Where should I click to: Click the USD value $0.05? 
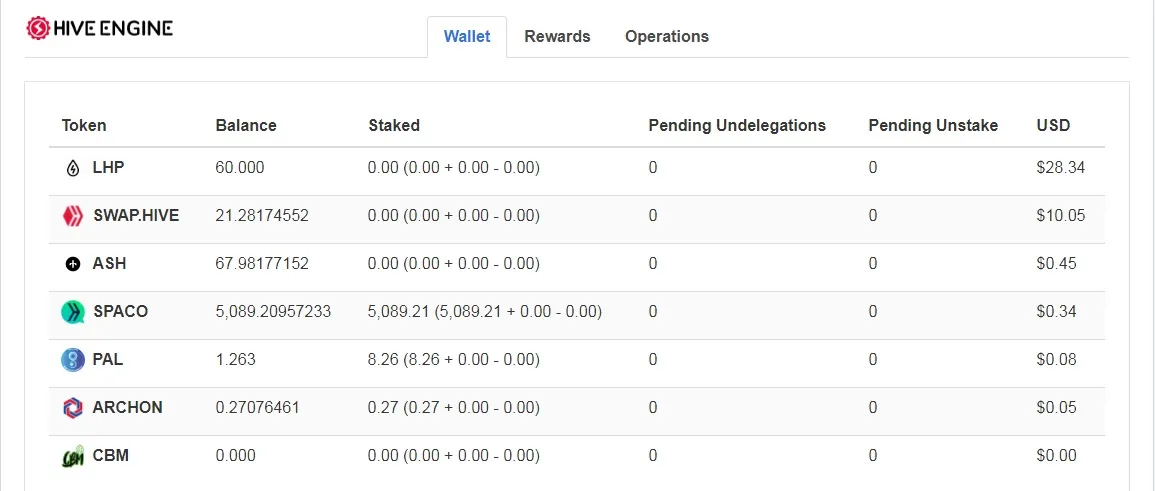click(x=1056, y=408)
